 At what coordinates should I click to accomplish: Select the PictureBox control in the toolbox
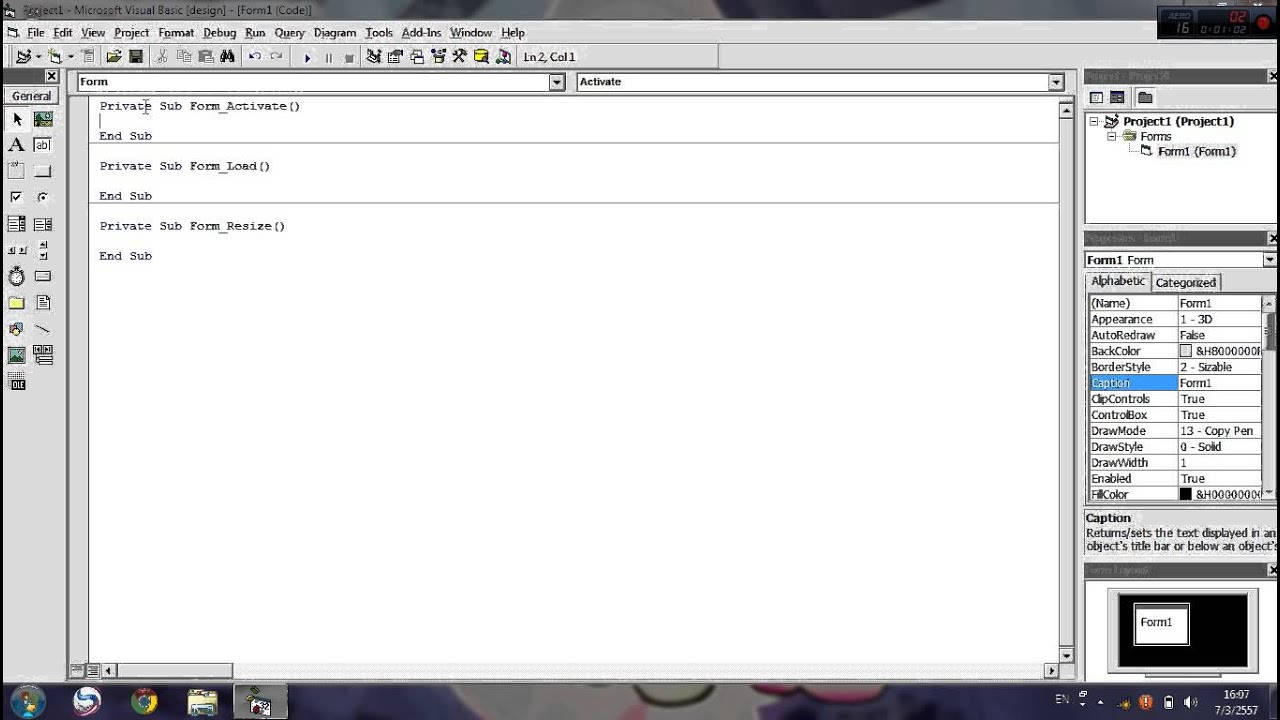[x=43, y=119]
